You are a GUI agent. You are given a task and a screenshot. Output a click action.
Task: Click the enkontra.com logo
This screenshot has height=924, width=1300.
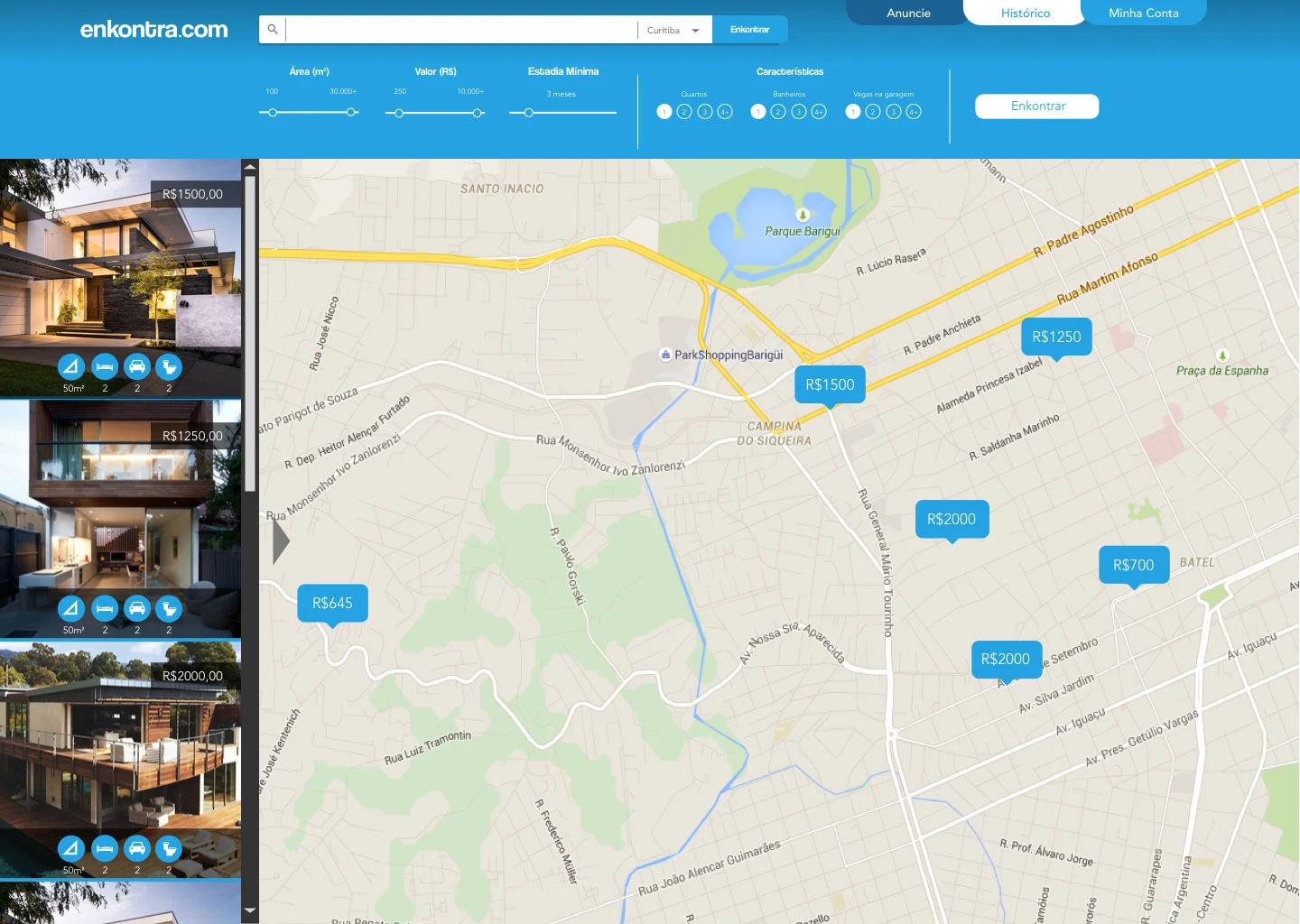click(154, 30)
